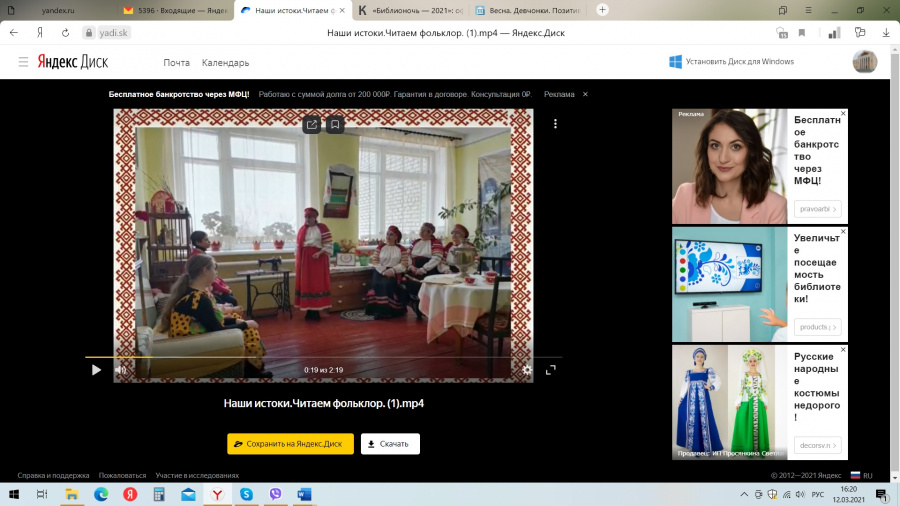Change language via RU flag
This screenshot has height=506, width=900.
(861, 476)
